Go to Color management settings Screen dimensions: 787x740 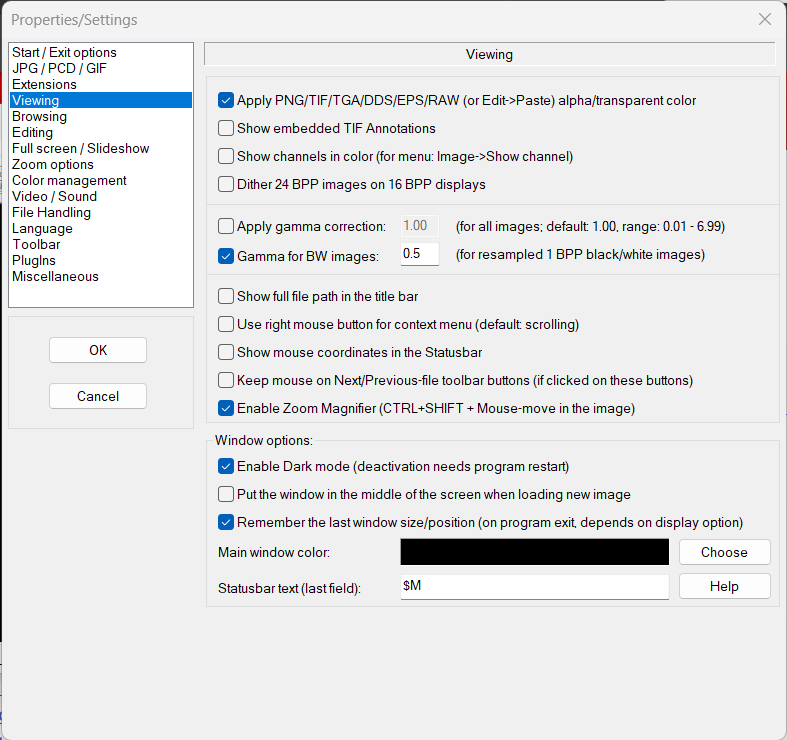coord(69,180)
